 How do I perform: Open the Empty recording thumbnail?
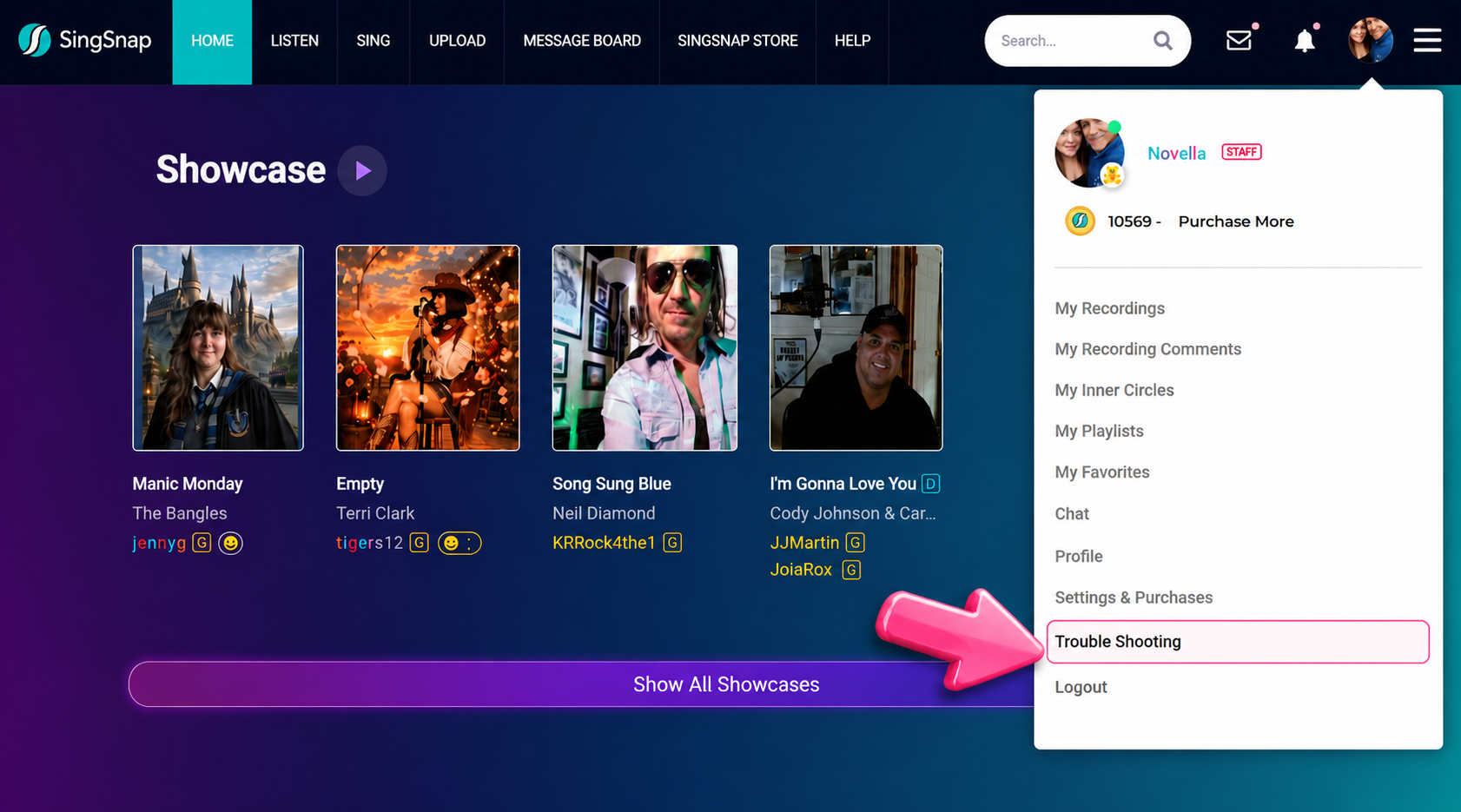point(428,347)
